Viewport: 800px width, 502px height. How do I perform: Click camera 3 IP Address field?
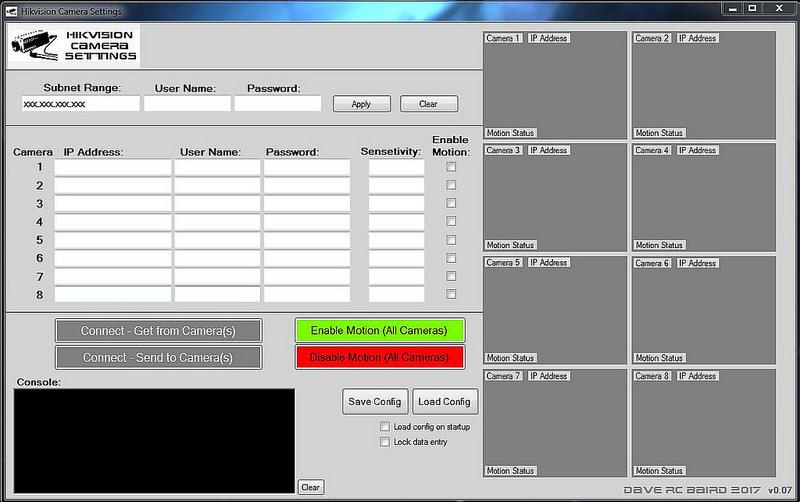pyautogui.click(x=113, y=204)
